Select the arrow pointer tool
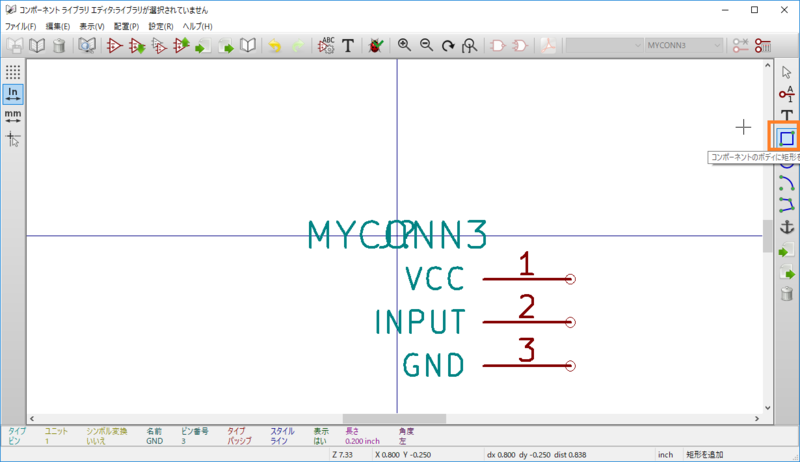Screen dimensions: 800x462 tap(786, 72)
